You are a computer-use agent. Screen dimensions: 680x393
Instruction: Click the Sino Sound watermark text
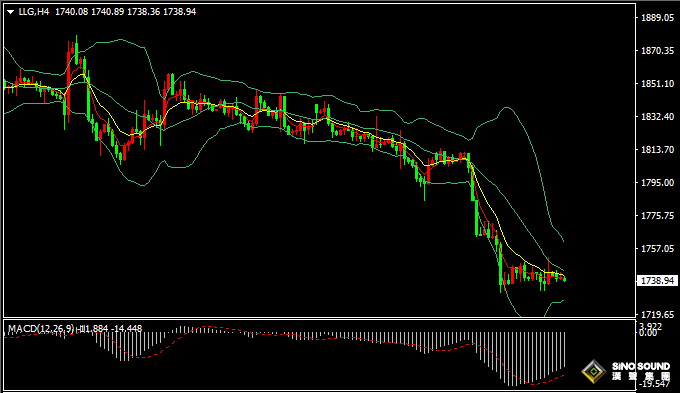click(641, 371)
